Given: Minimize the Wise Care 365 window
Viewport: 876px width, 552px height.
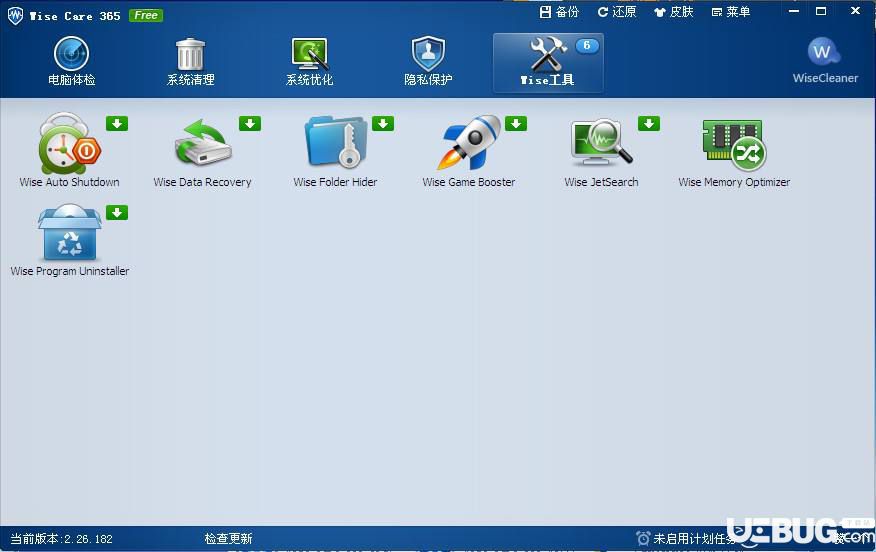Looking at the screenshot, I should pyautogui.click(x=794, y=11).
